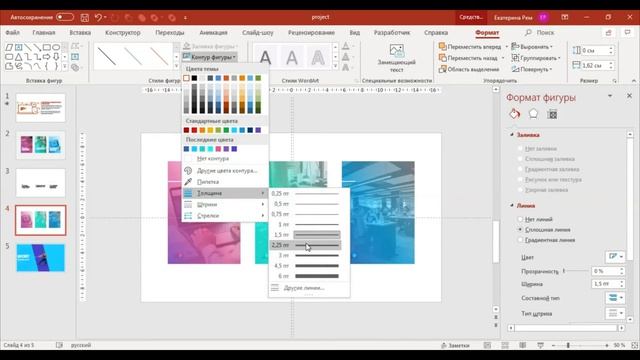Image resolution: width=640 pixels, height=360 pixels.
Task: Open the line Цвет color dropdown
Action: pos(615,257)
